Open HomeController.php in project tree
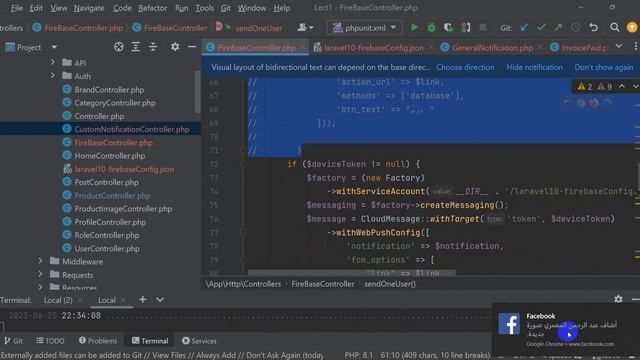Screen dimensions: 640x360 tap(109, 156)
